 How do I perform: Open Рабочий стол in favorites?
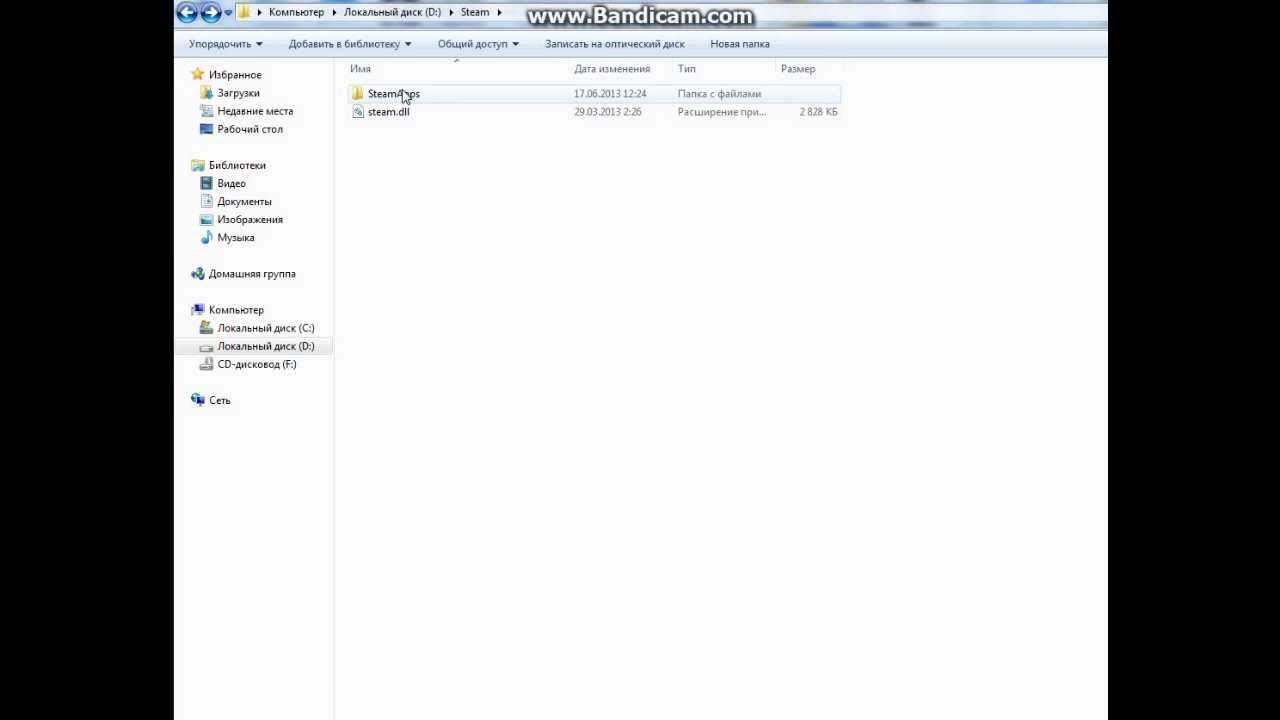coord(250,129)
